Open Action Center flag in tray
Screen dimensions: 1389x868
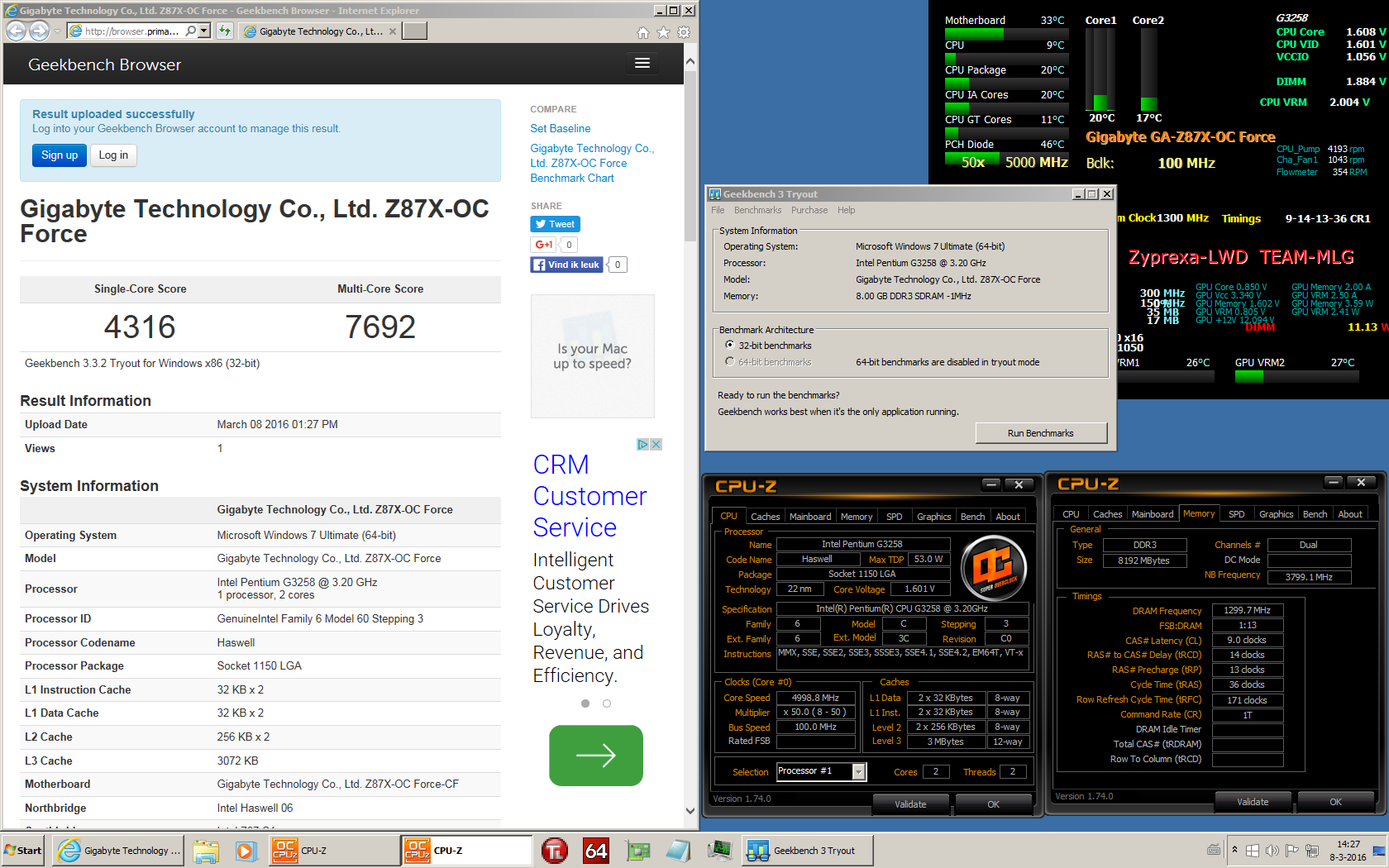click(x=1291, y=851)
